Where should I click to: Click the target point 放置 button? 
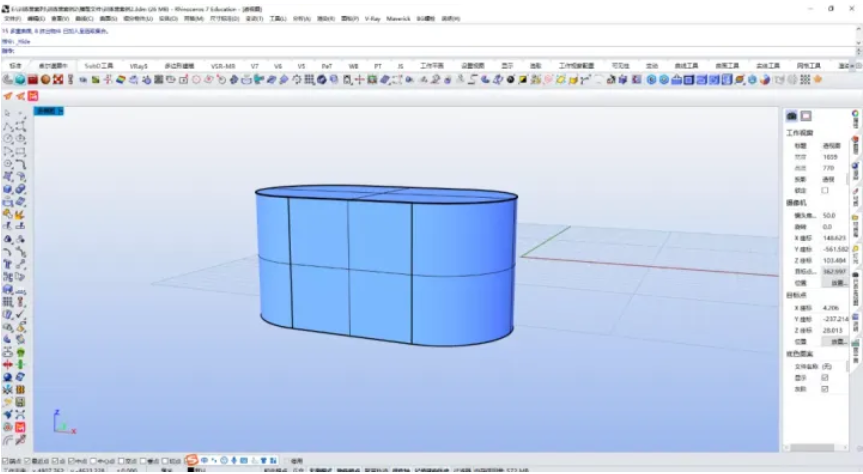(836, 342)
